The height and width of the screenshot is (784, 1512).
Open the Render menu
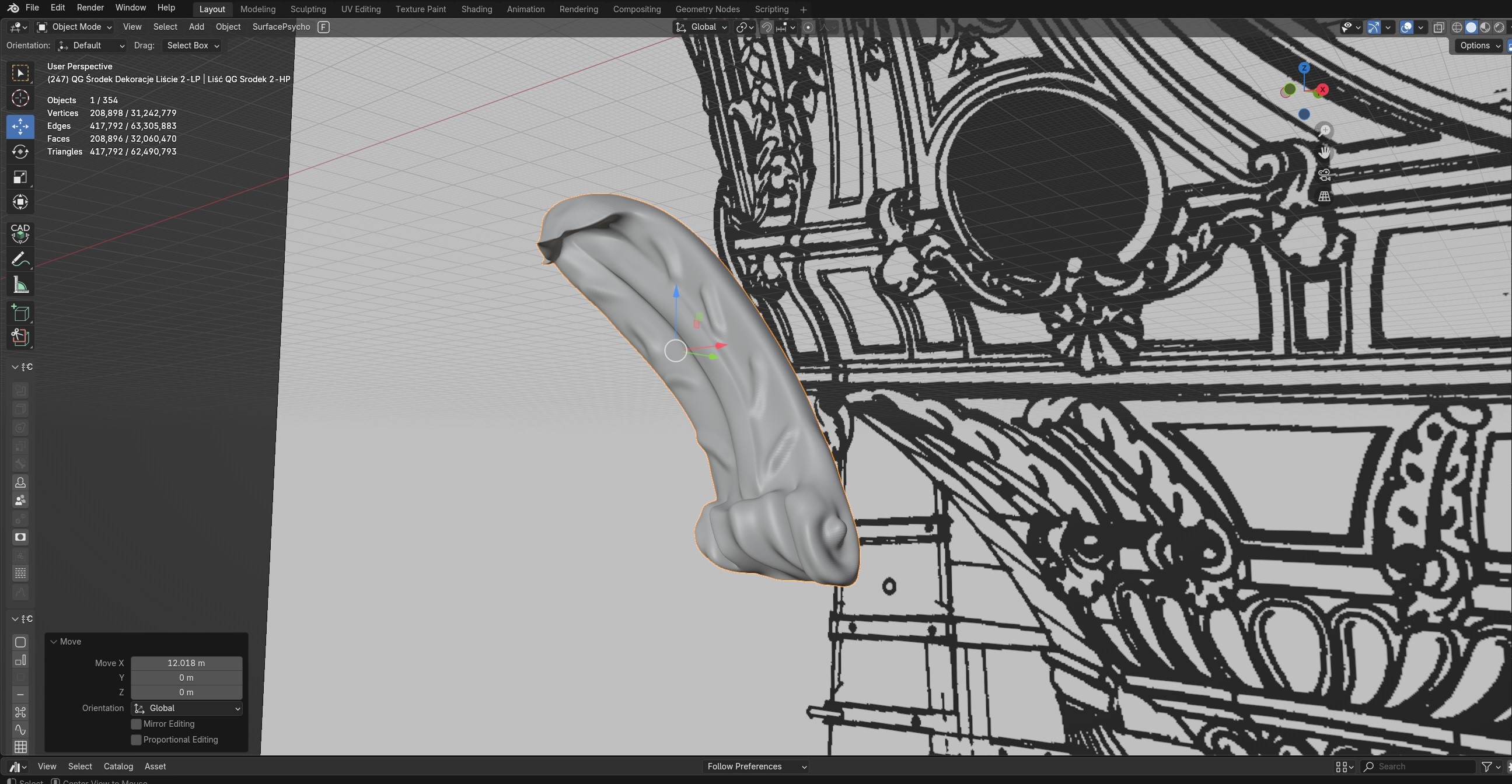click(x=90, y=8)
